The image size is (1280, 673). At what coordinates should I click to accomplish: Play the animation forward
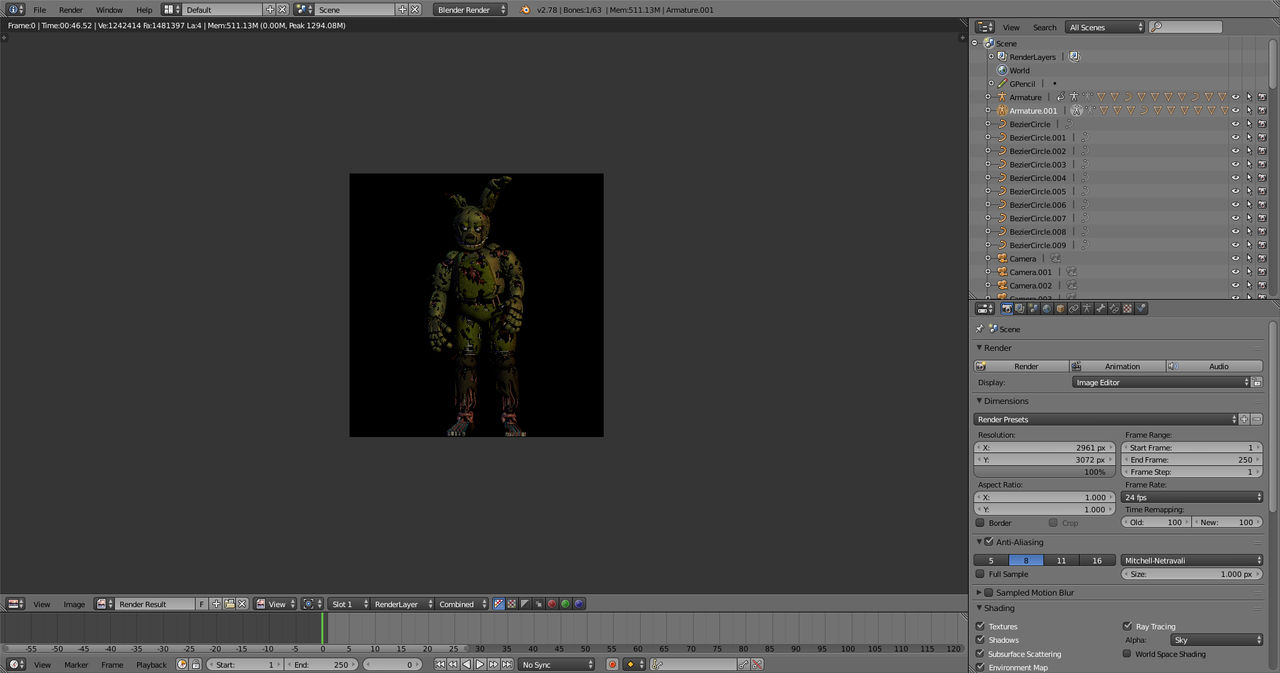479,664
